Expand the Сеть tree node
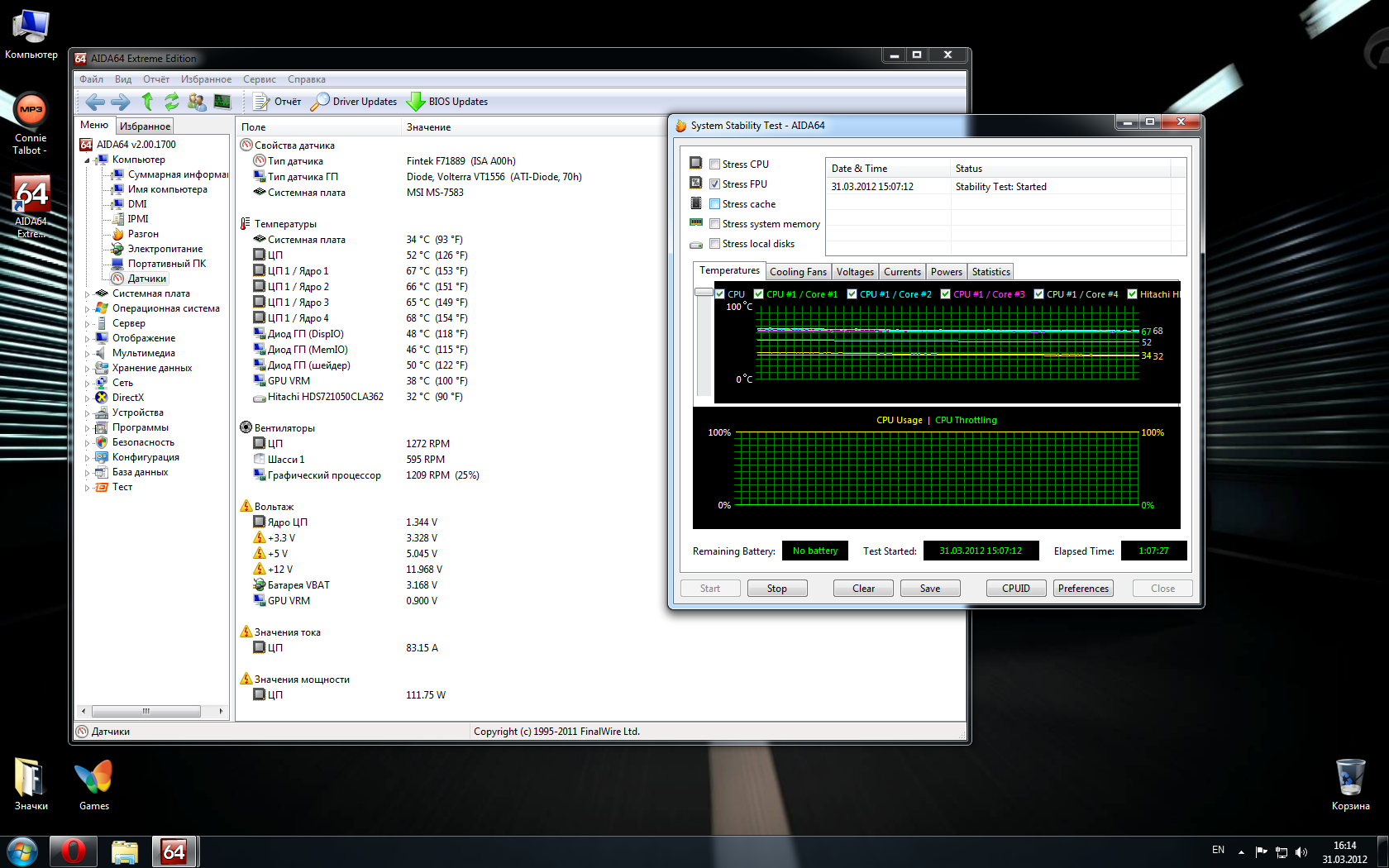Viewport: 1389px width, 868px height. 87,384
